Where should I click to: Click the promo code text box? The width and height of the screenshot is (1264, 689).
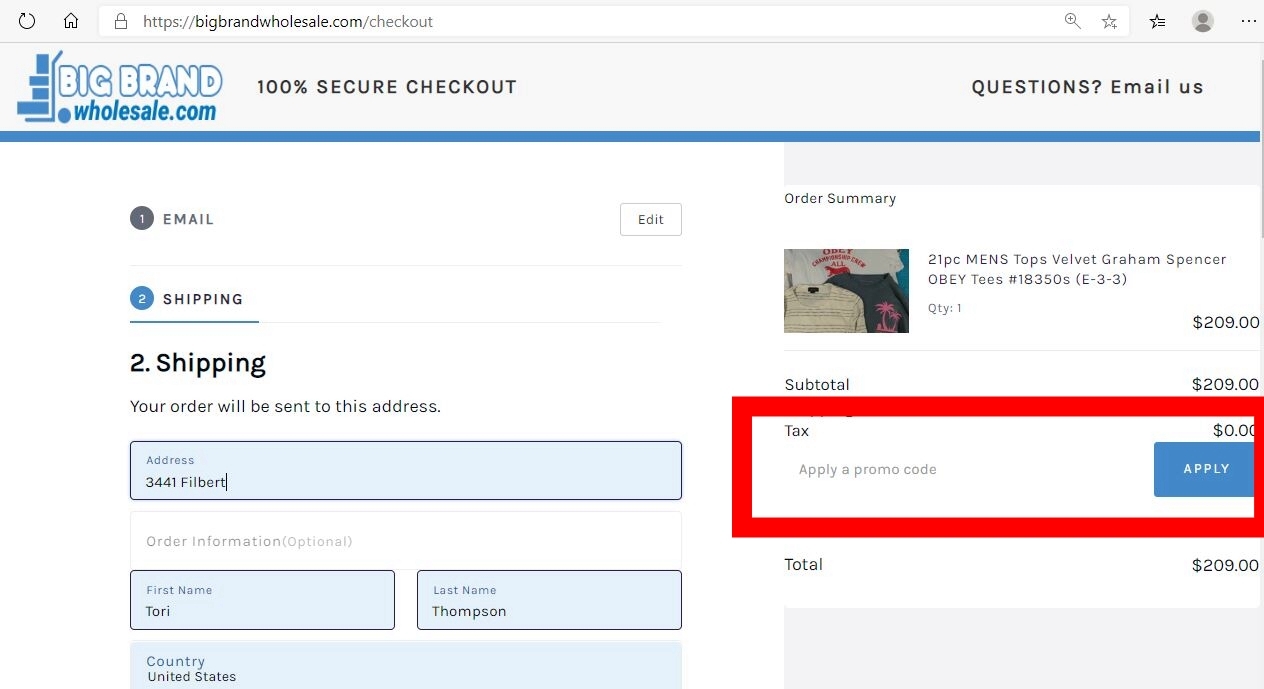point(960,470)
